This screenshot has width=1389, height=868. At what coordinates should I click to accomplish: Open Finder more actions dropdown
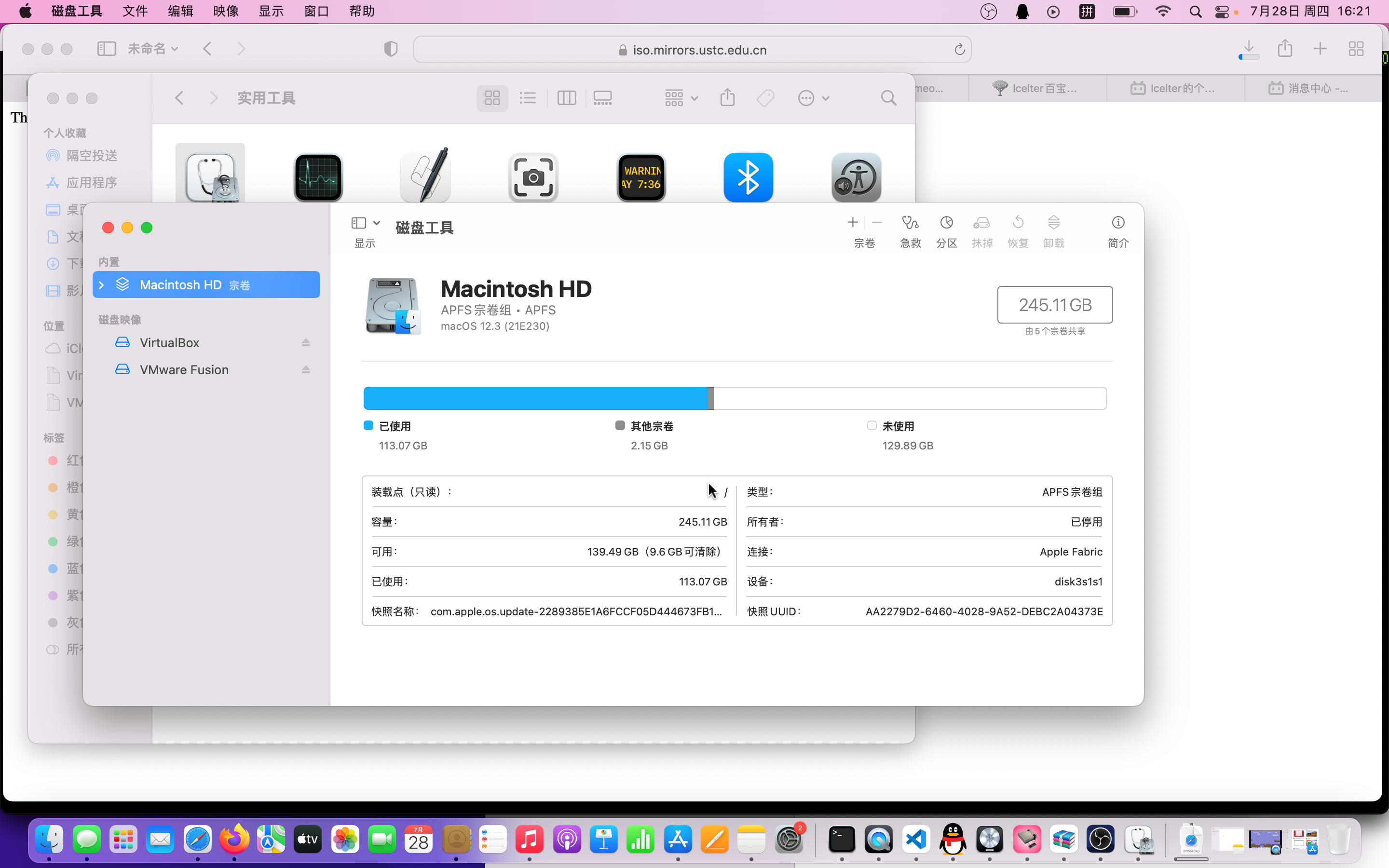tap(813, 98)
